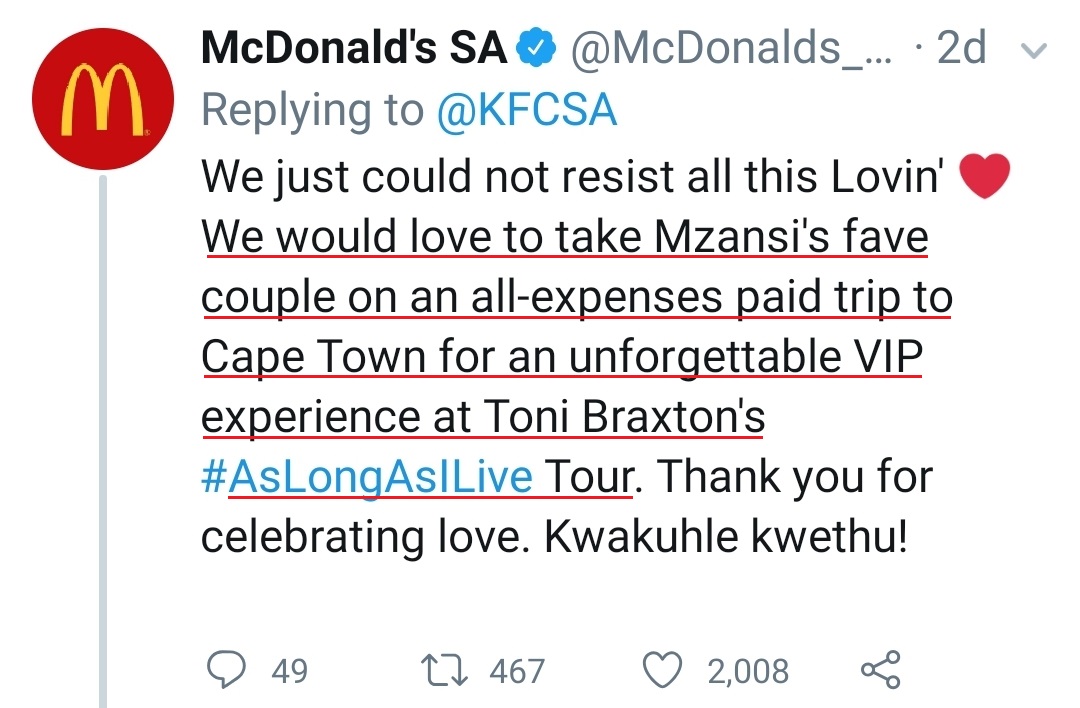The height and width of the screenshot is (708, 1080).
Task: Open the @KFCSA mention link
Action: [526, 110]
